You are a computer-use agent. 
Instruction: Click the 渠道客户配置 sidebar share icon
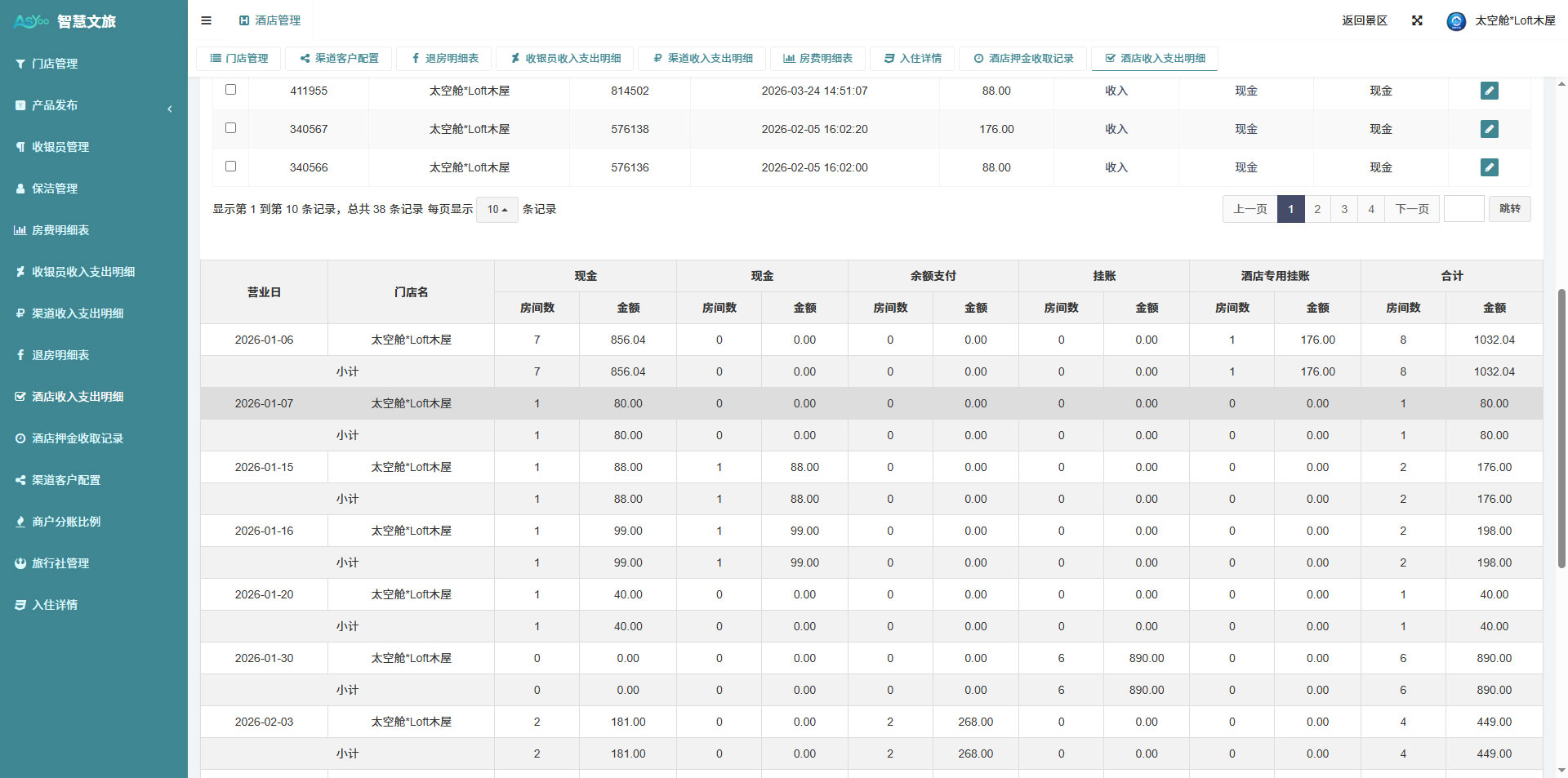coord(20,480)
